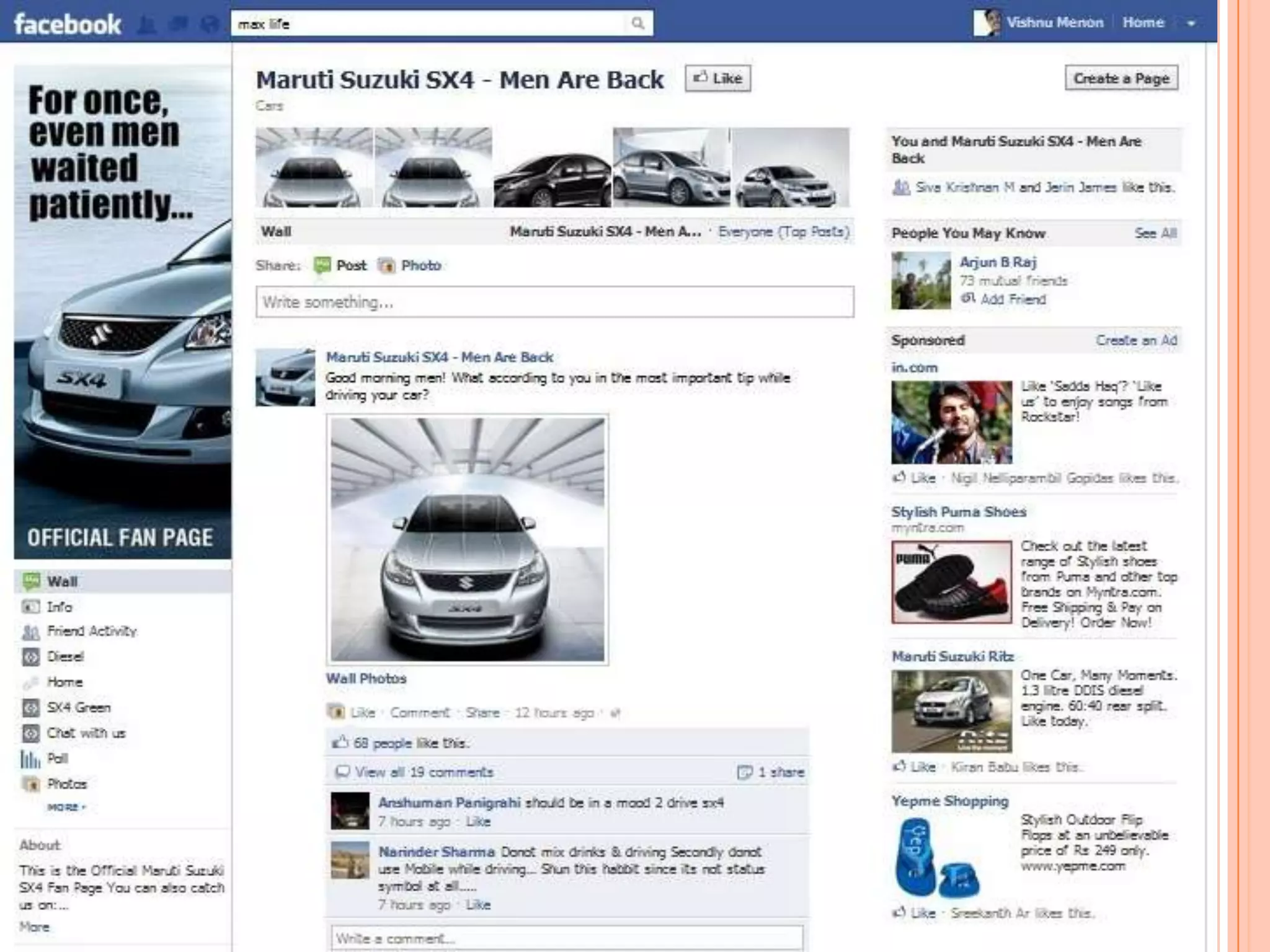The image size is (1270, 952).
Task: Click the search magnifier icon
Action: pyautogui.click(x=637, y=24)
